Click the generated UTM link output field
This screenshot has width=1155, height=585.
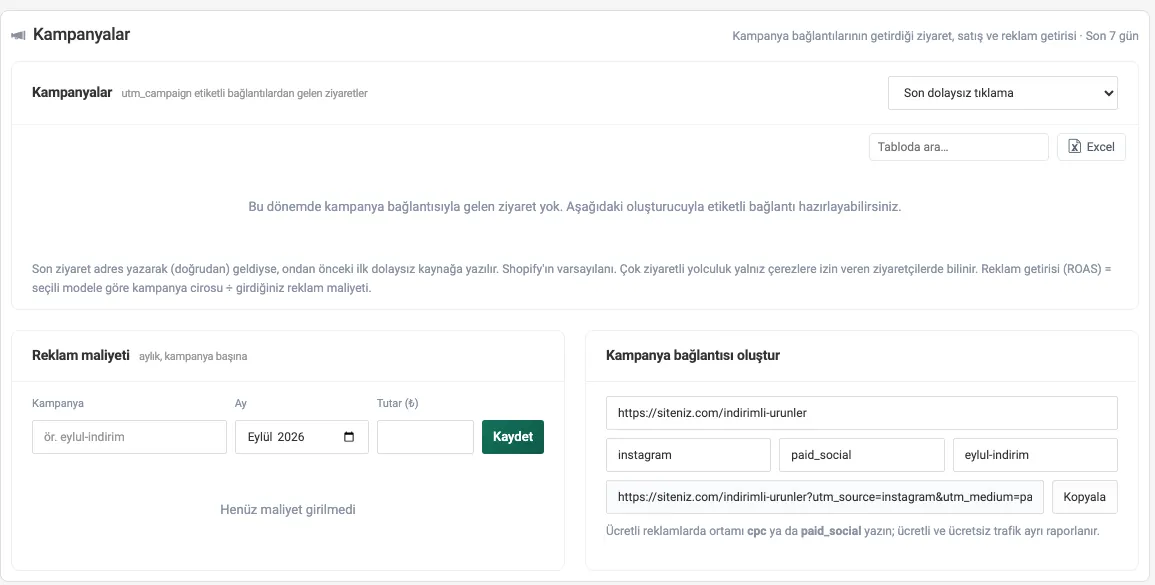pyautogui.click(x=825, y=497)
